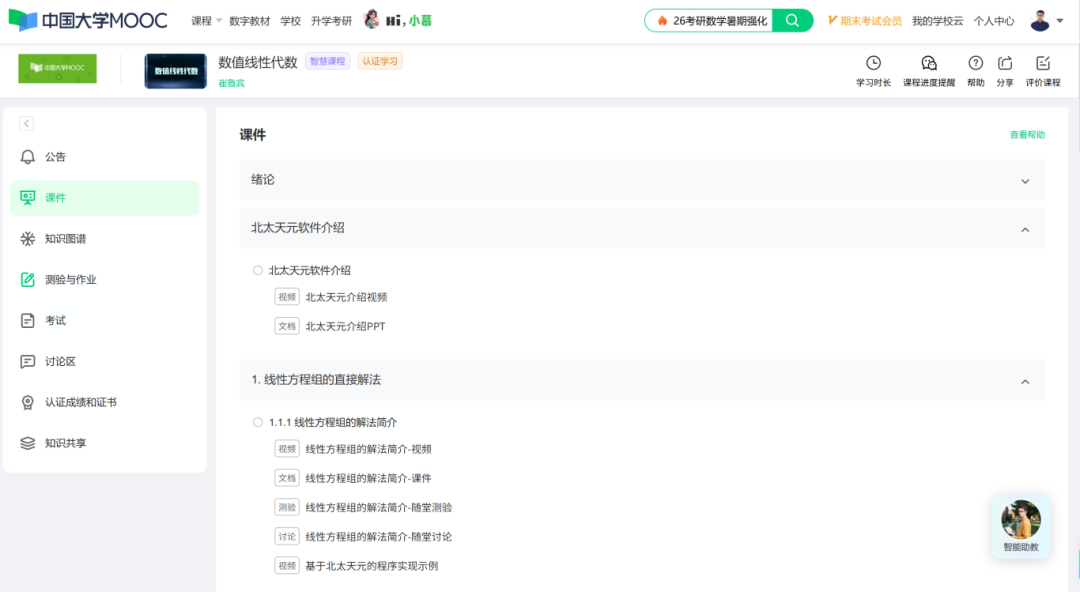Go to 测验与作业 in sidebar
The image size is (1080, 592).
70,280
